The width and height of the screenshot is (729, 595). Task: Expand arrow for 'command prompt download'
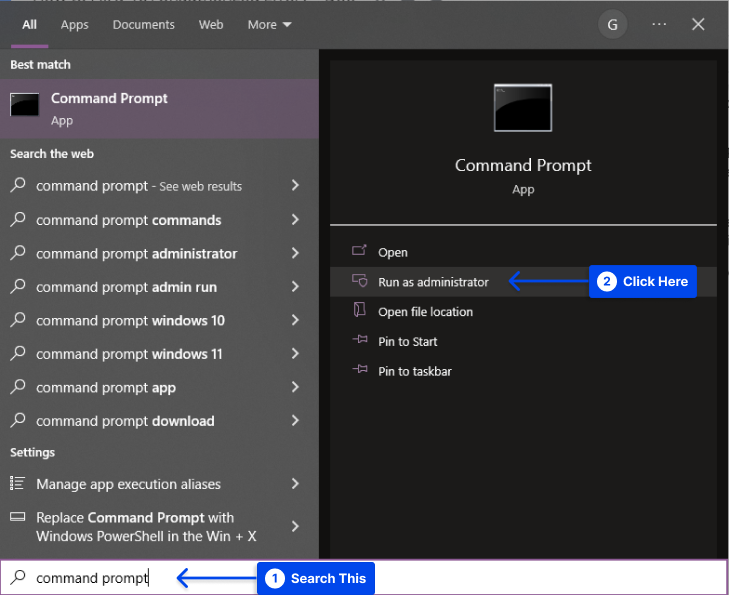[x=295, y=420]
